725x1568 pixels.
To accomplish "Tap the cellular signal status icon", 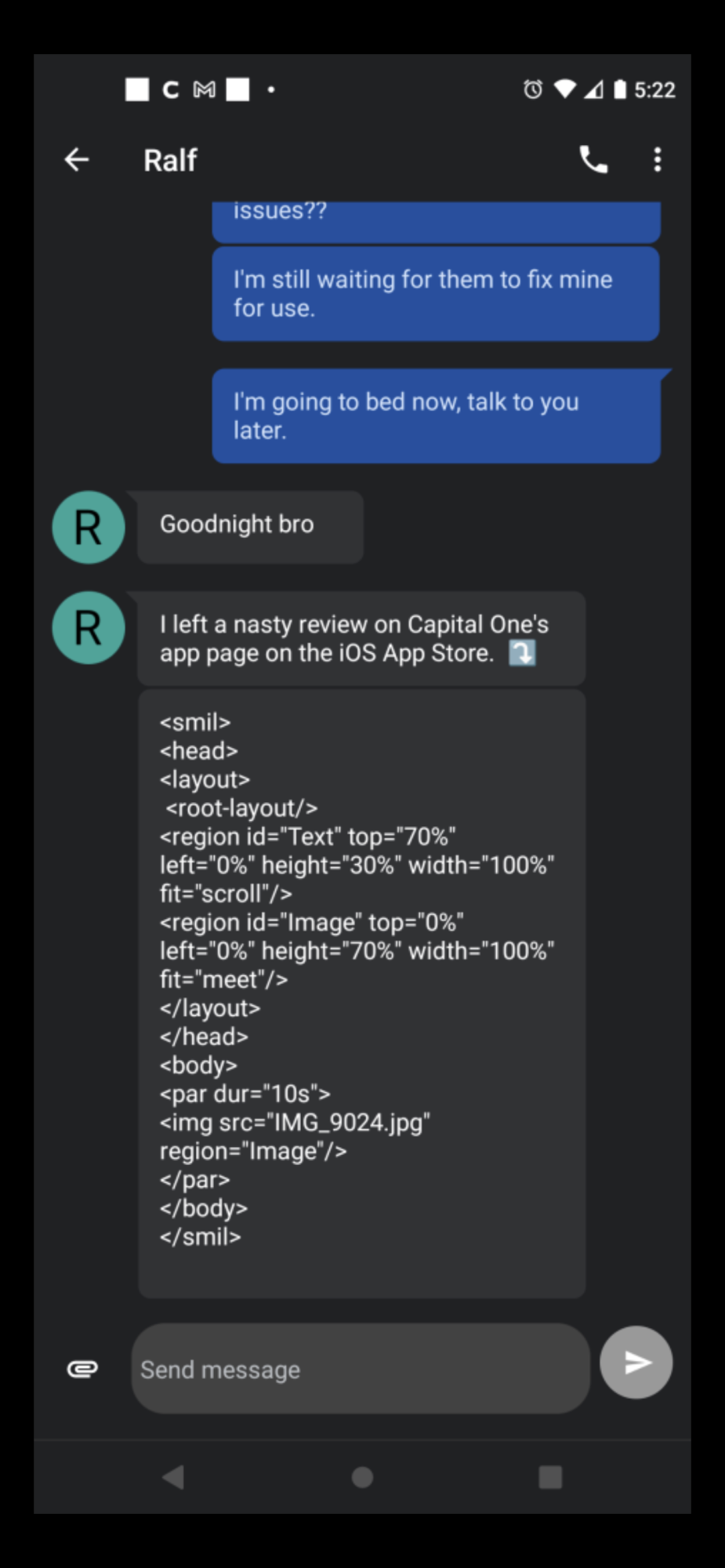I will tap(593, 89).
